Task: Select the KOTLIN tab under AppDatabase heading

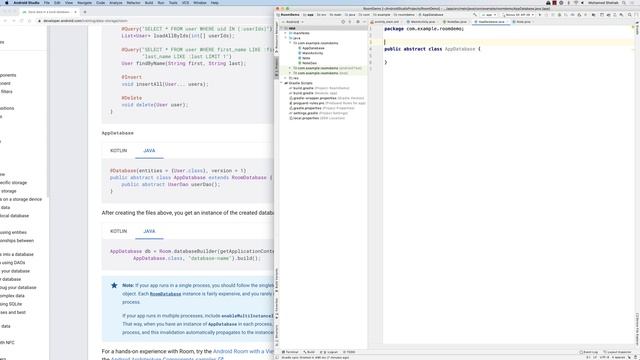Action: point(118,151)
